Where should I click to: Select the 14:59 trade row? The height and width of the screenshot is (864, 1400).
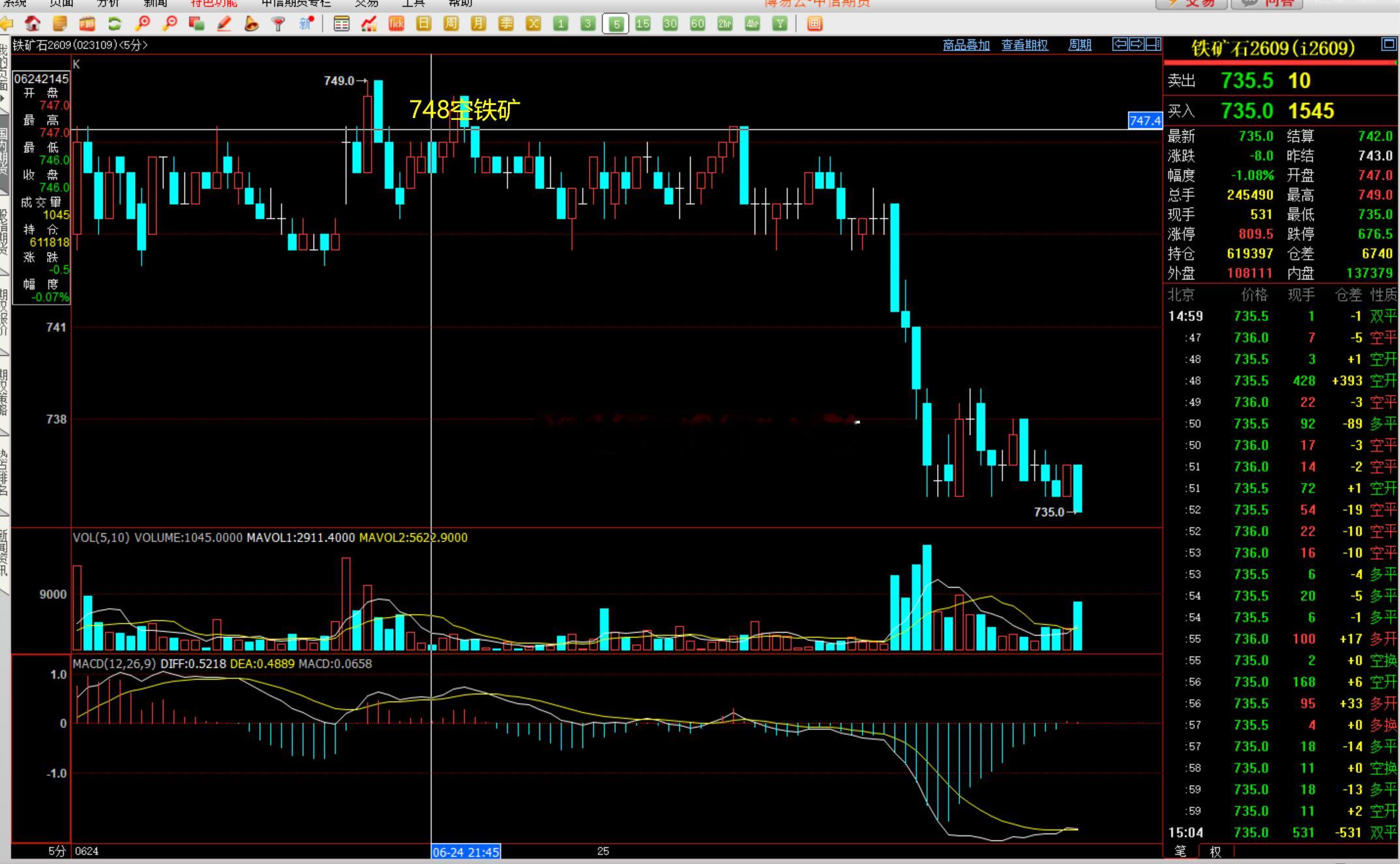click(x=1281, y=316)
